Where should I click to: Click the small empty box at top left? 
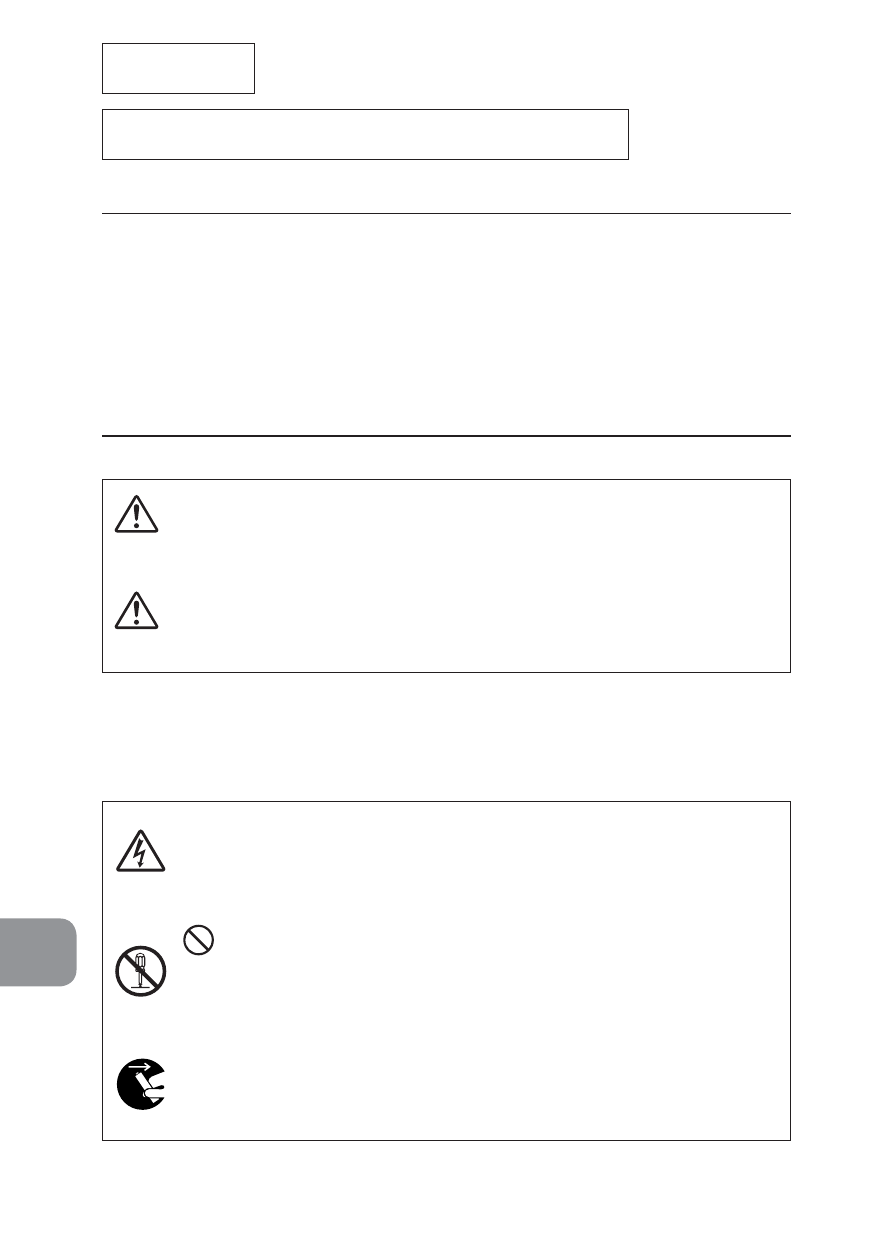pos(178,68)
